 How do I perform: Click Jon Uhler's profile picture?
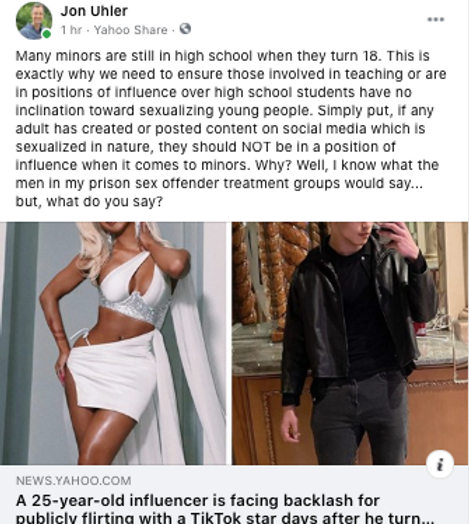[34, 21]
